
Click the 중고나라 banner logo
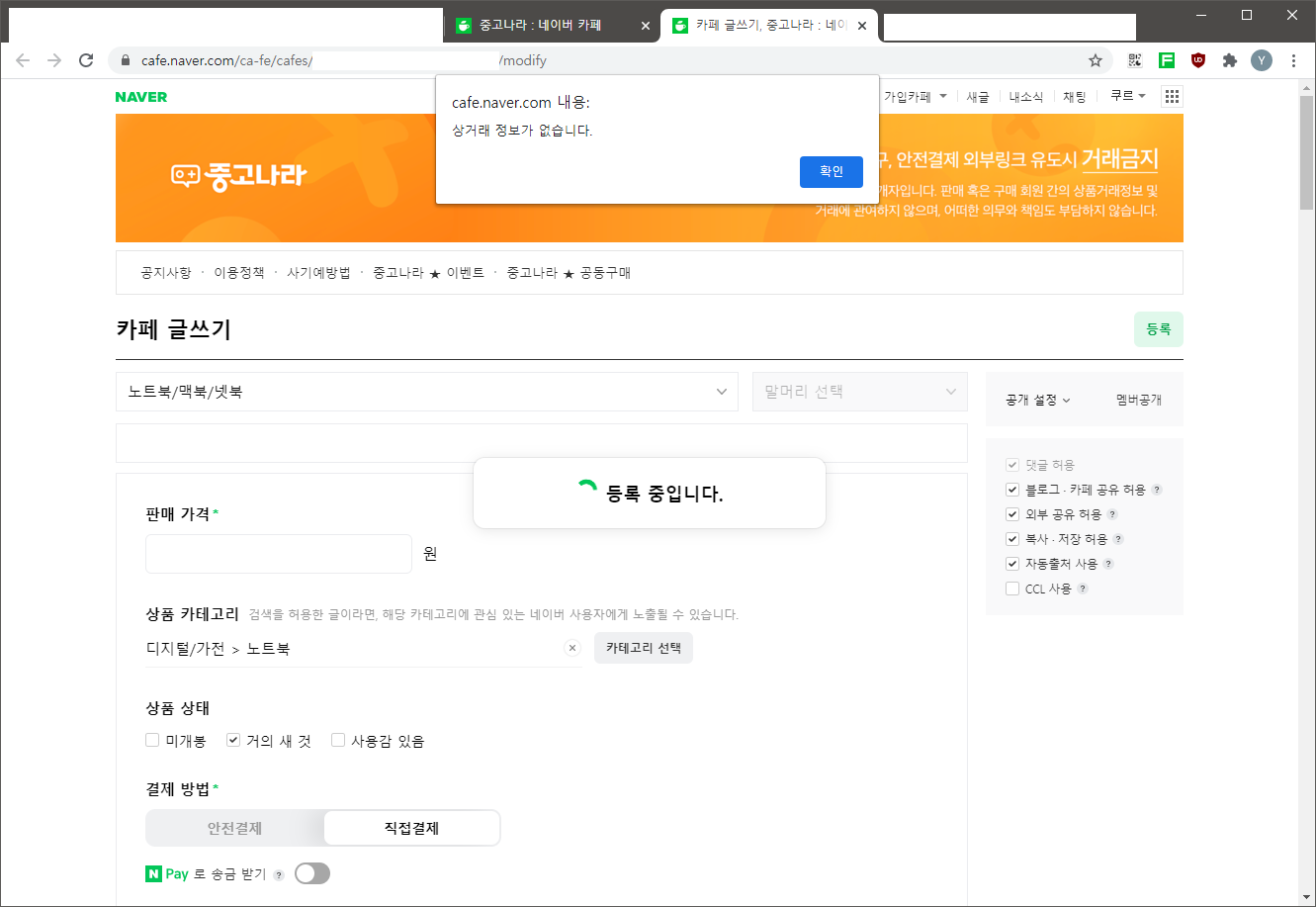coord(239,175)
